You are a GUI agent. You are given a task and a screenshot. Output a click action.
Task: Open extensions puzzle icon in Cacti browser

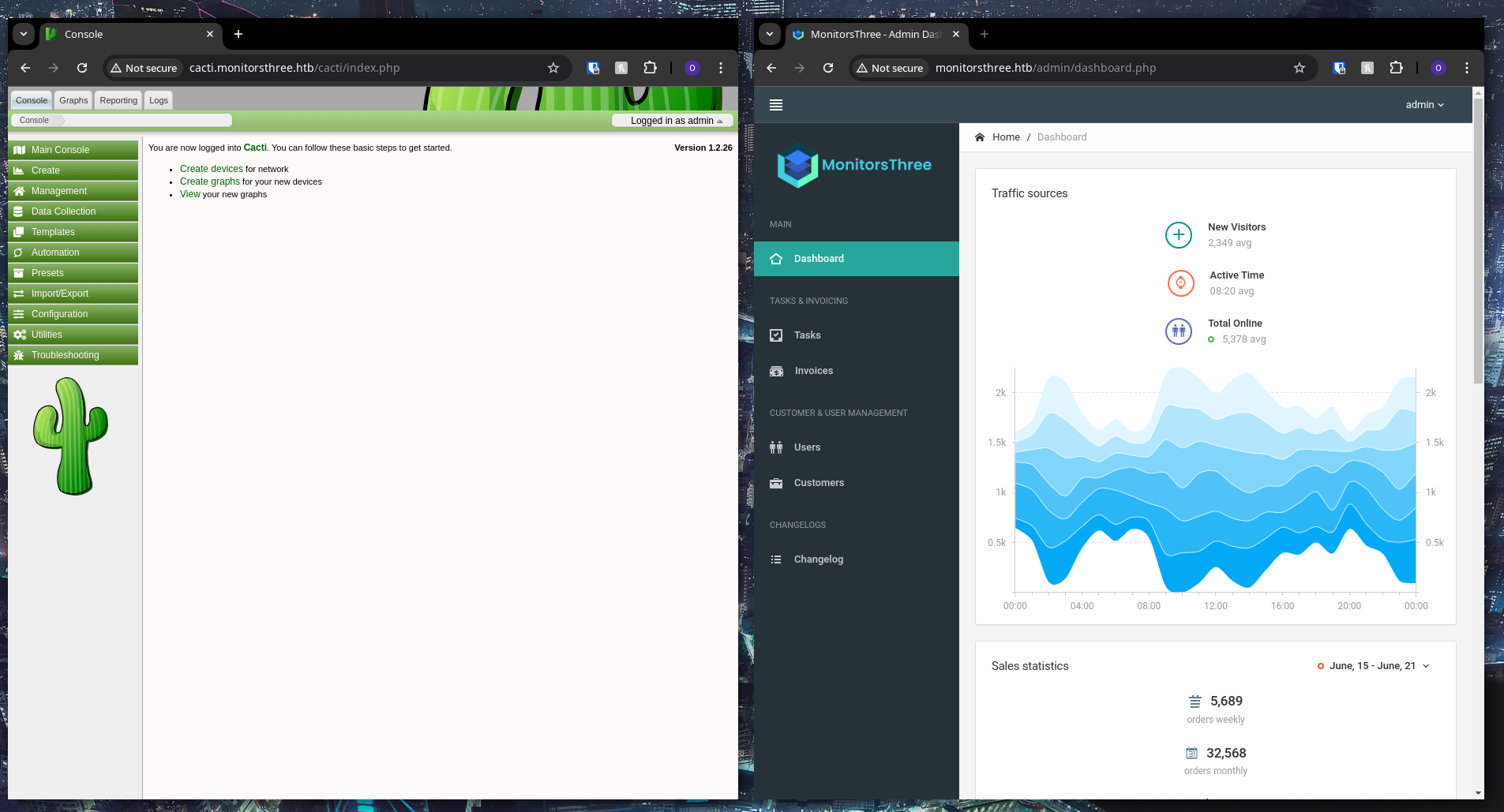click(x=650, y=68)
